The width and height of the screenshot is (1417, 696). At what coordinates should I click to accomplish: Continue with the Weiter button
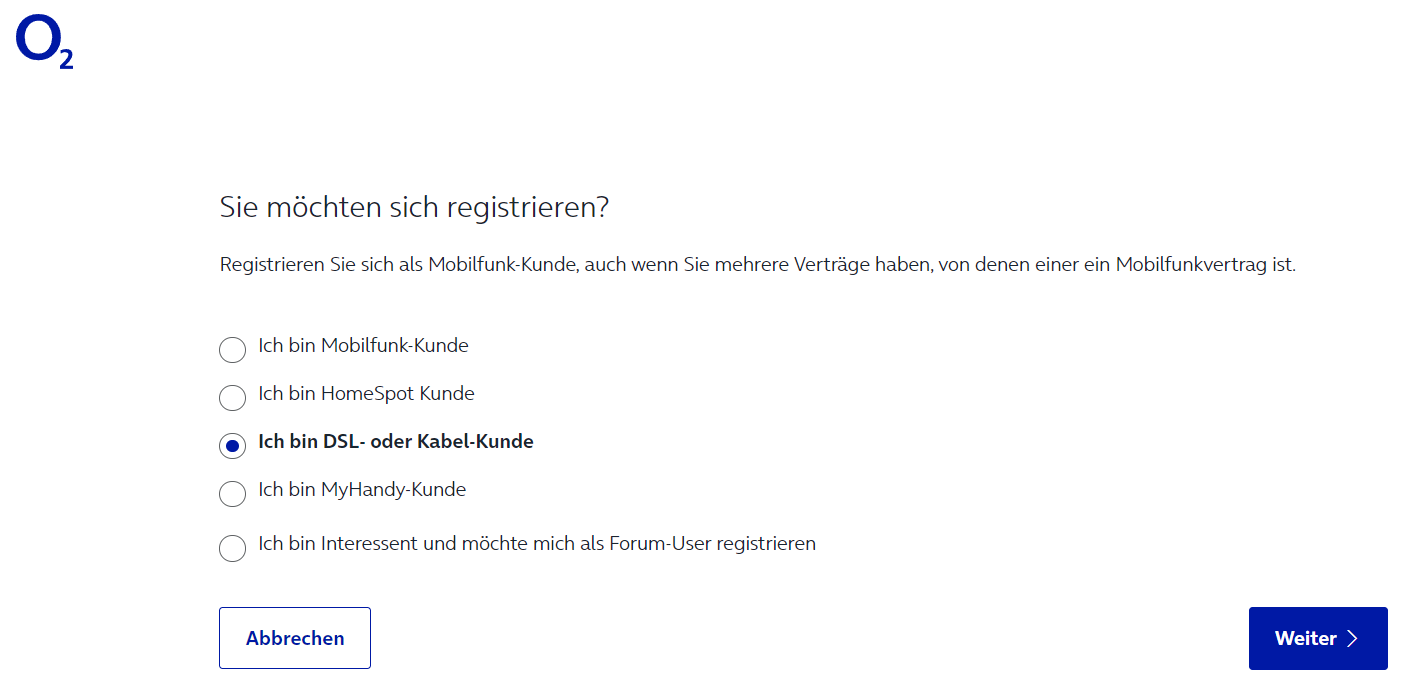point(1318,638)
